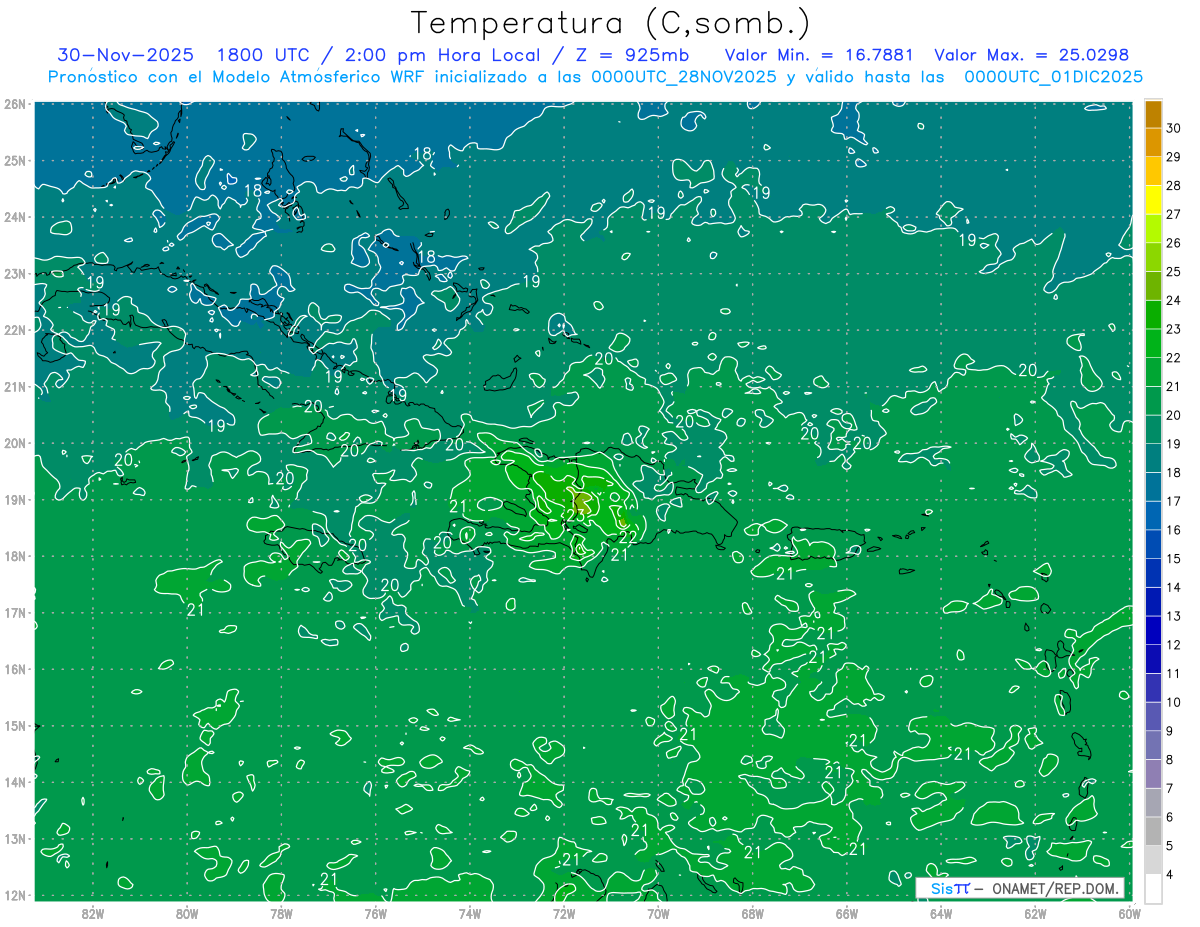
Task: Click the yellow colorbar segment between 27 and 28
Action: pos(1153,199)
